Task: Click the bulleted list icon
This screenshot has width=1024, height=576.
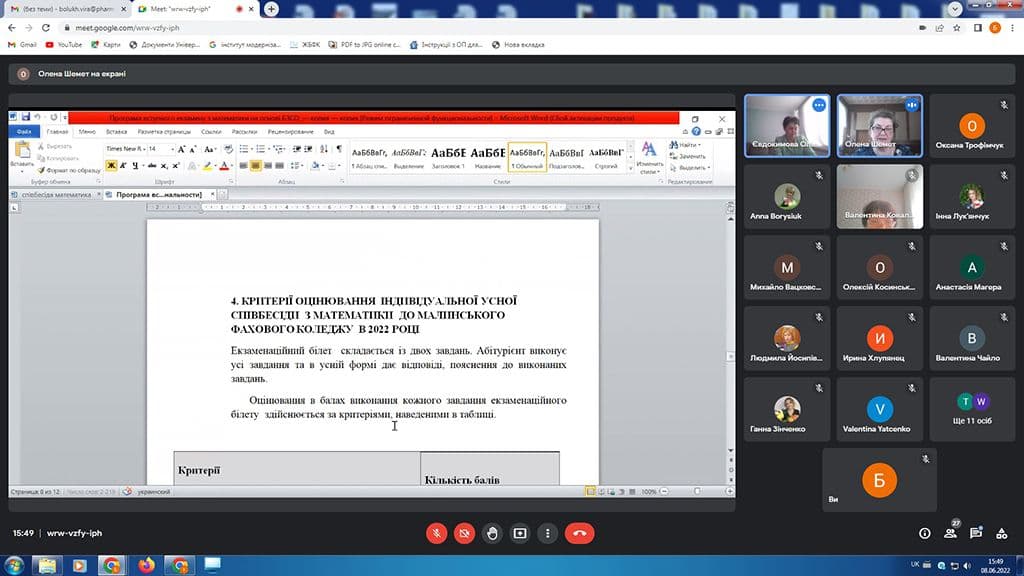Action: (243, 150)
